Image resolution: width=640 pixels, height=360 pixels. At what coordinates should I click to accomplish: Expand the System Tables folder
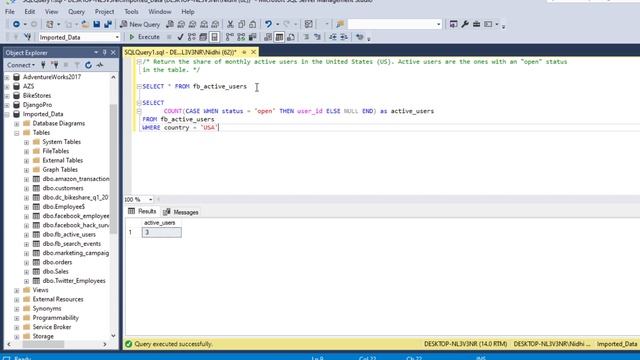(x=27, y=142)
